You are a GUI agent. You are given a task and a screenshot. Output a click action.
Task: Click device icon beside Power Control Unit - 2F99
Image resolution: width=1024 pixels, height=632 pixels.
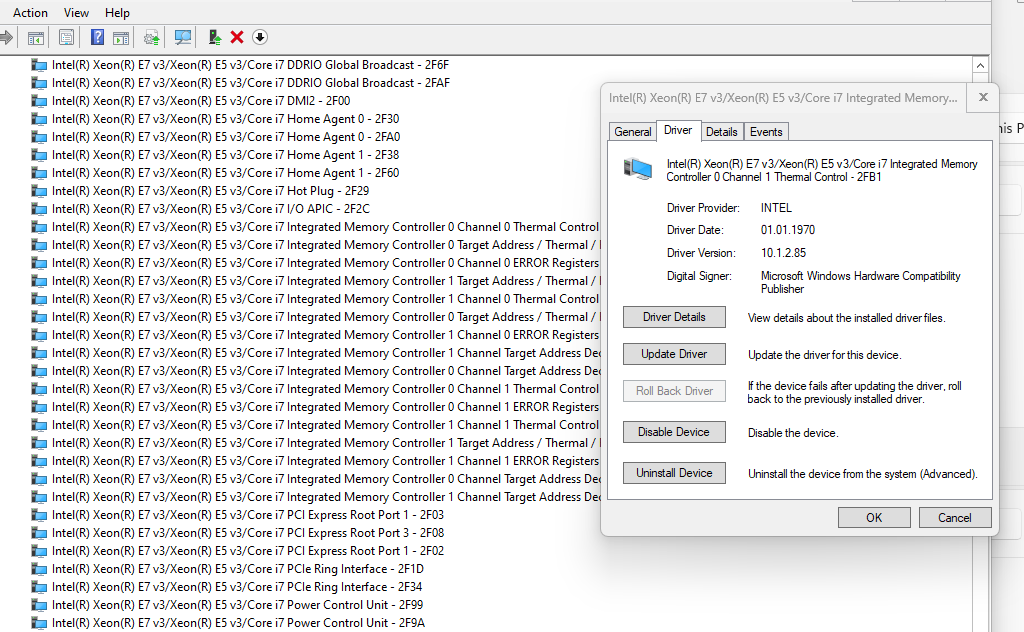pos(39,605)
